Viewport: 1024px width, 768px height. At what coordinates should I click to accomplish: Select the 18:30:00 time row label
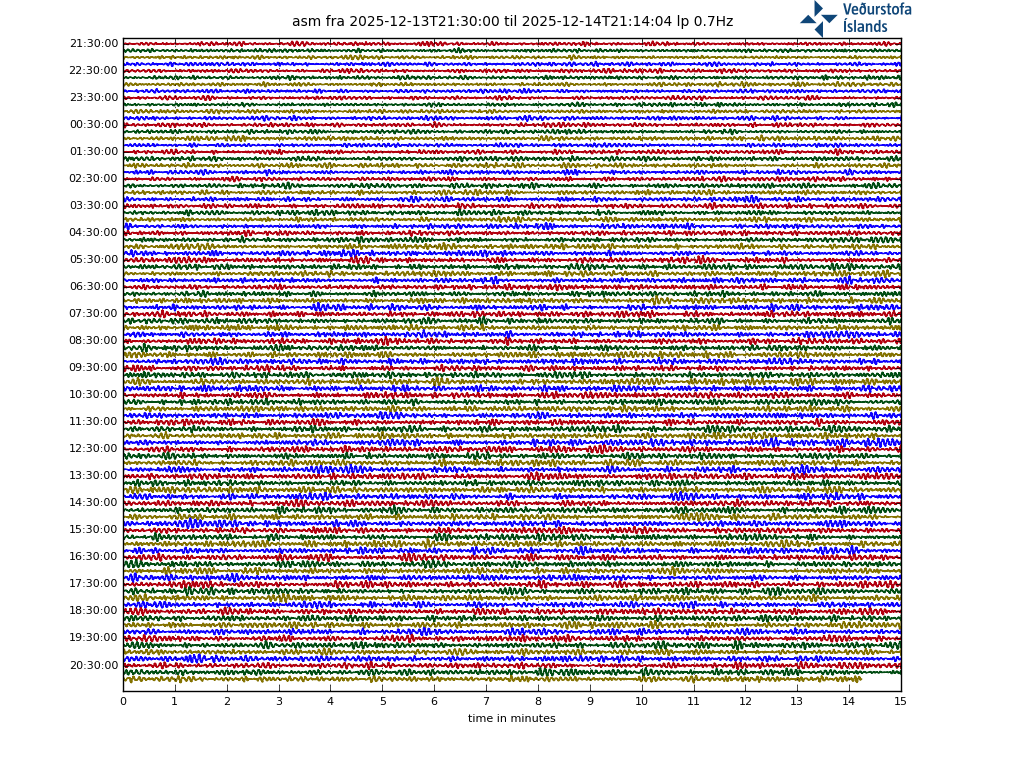pyautogui.click(x=94, y=611)
